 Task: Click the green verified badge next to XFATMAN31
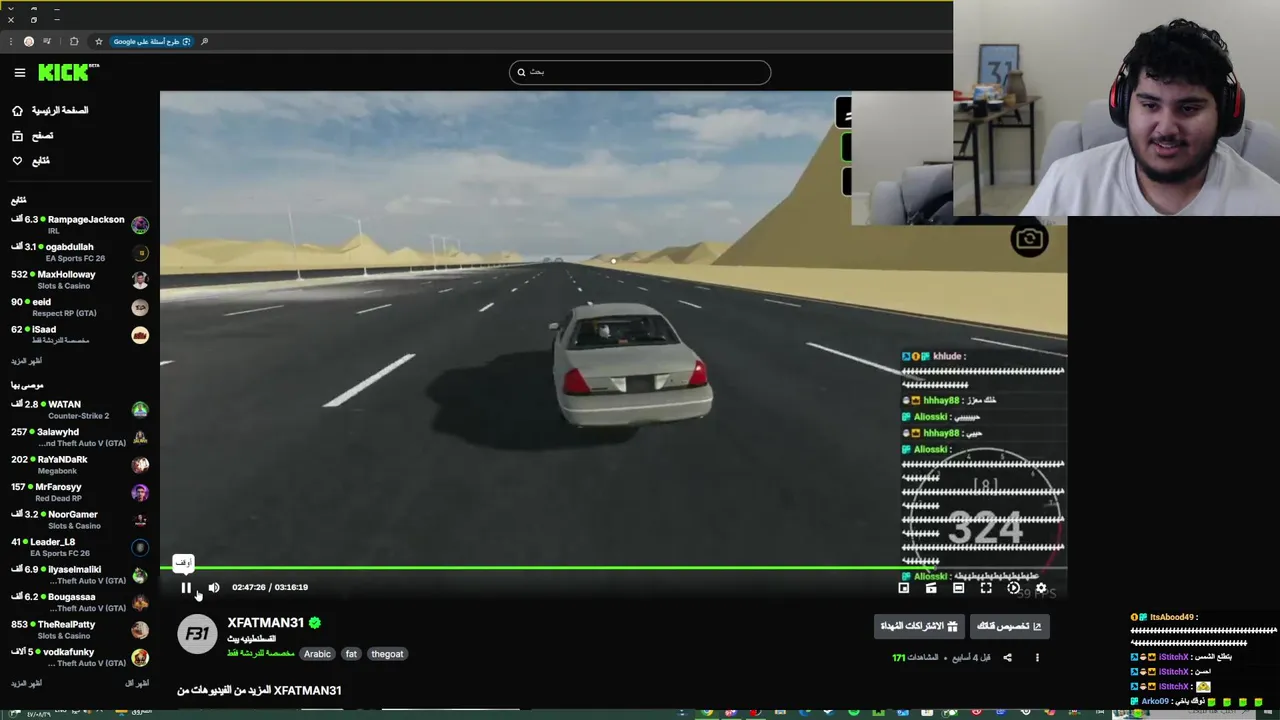click(315, 623)
